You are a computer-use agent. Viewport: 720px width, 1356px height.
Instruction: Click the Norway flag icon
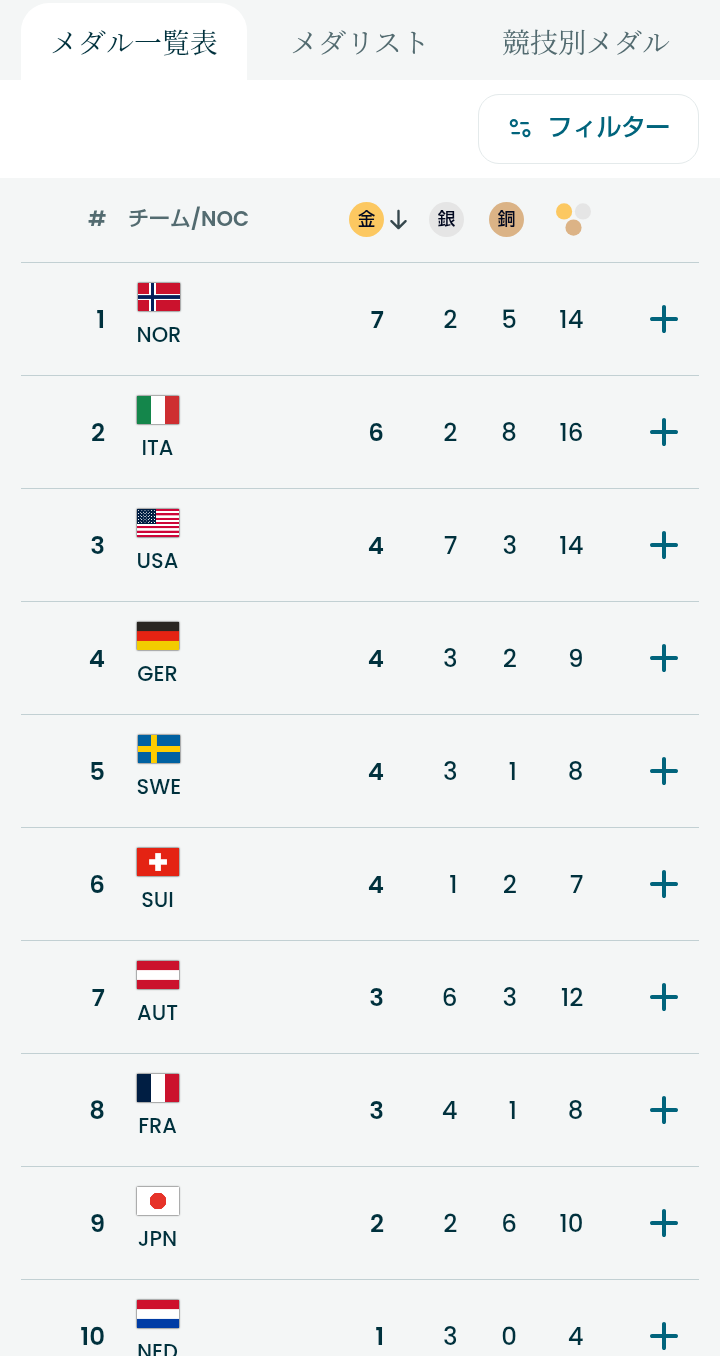(158, 297)
